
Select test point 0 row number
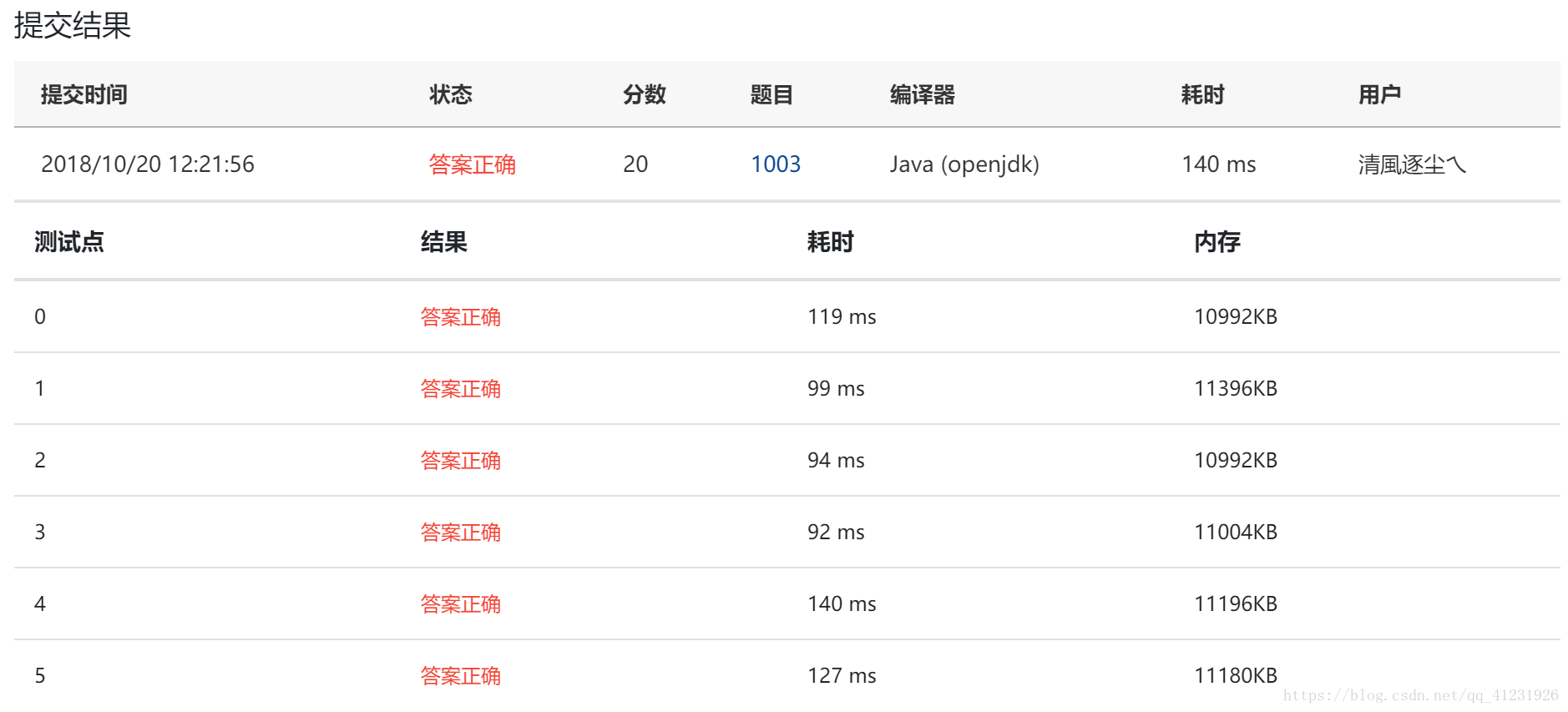coord(40,317)
